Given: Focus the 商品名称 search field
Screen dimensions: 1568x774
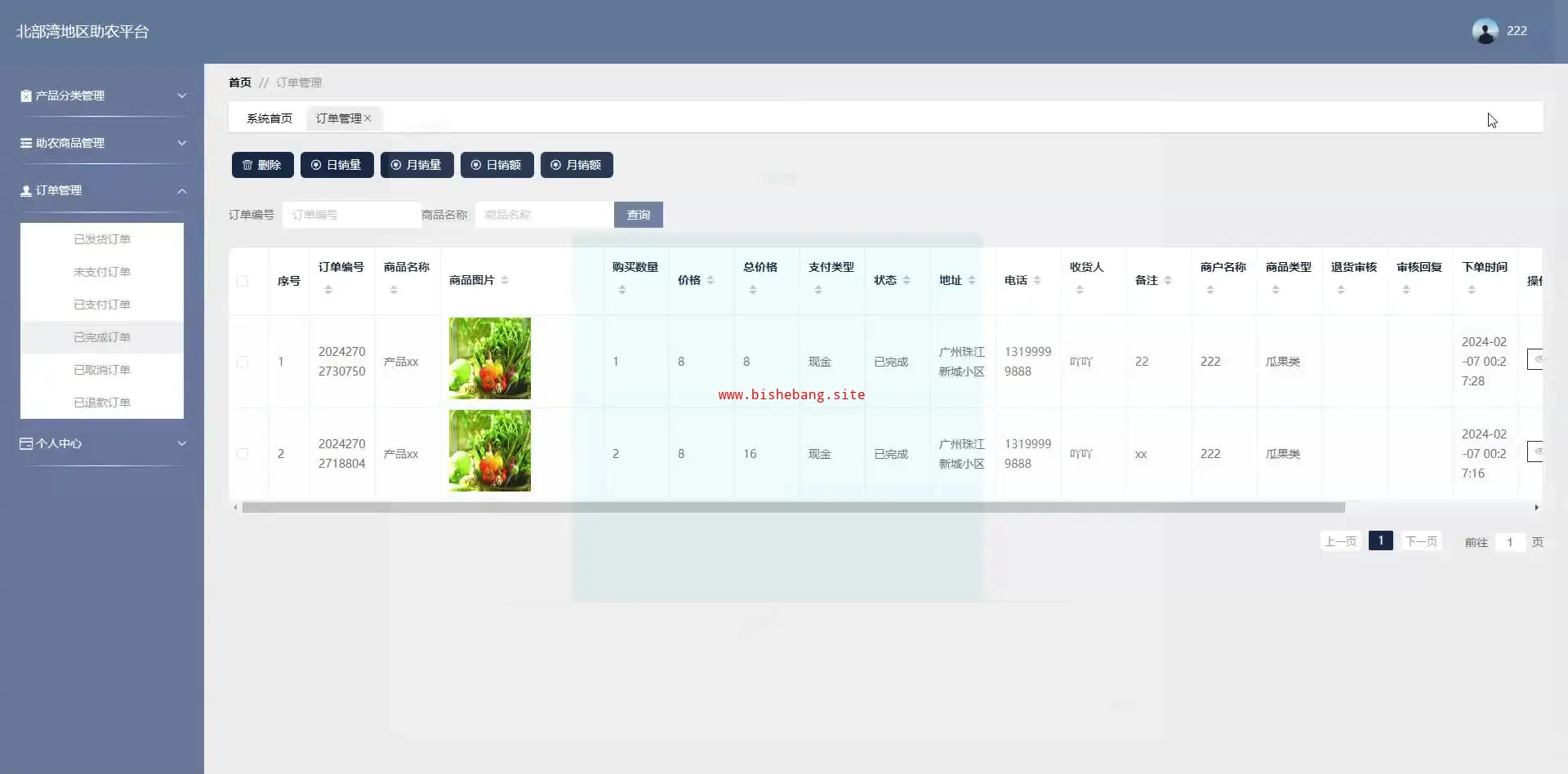Looking at the screenshot, I should click(545, 215).
